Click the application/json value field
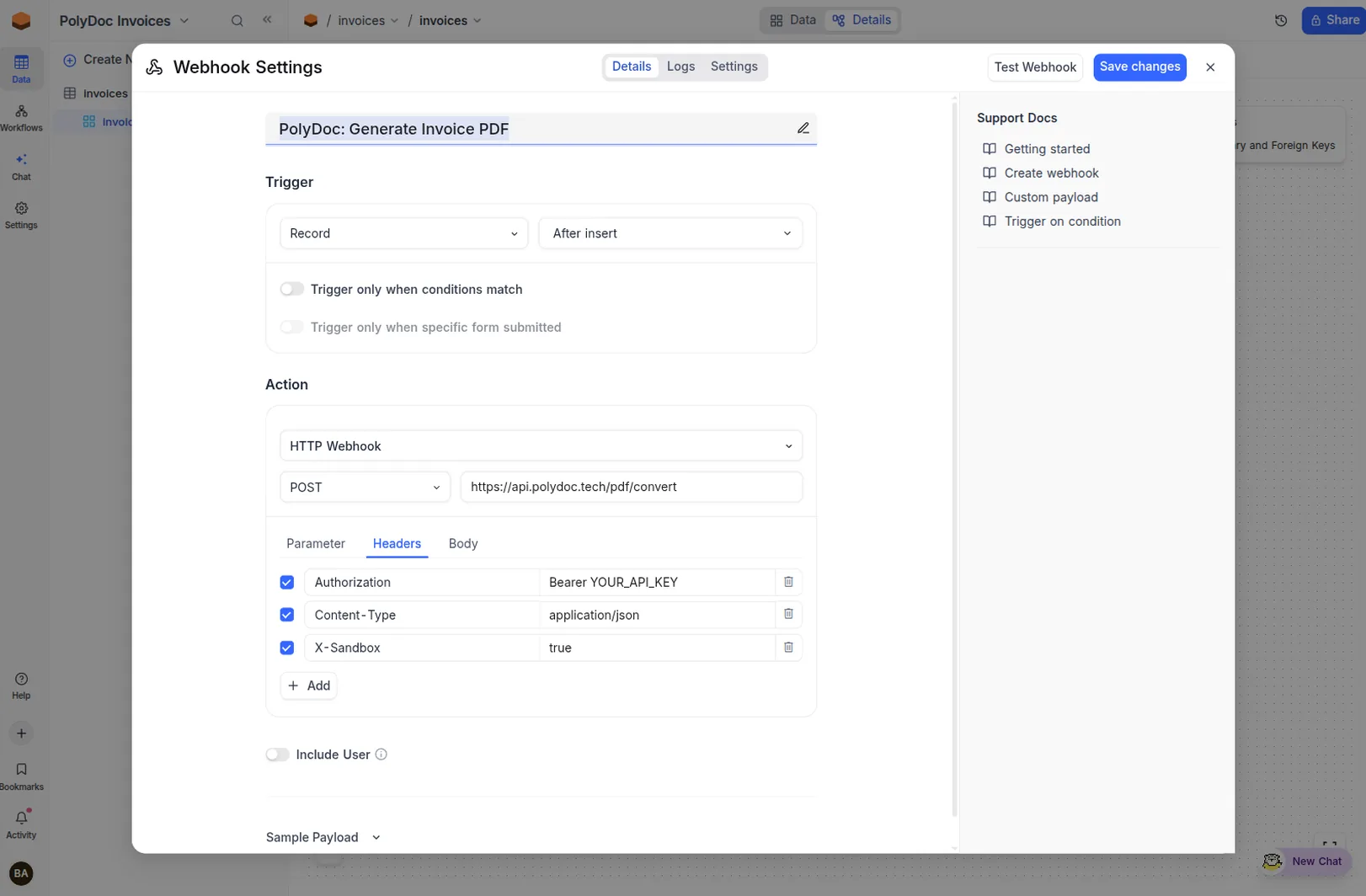Viewport: 1366px width, 896px height. click(657, 615)
